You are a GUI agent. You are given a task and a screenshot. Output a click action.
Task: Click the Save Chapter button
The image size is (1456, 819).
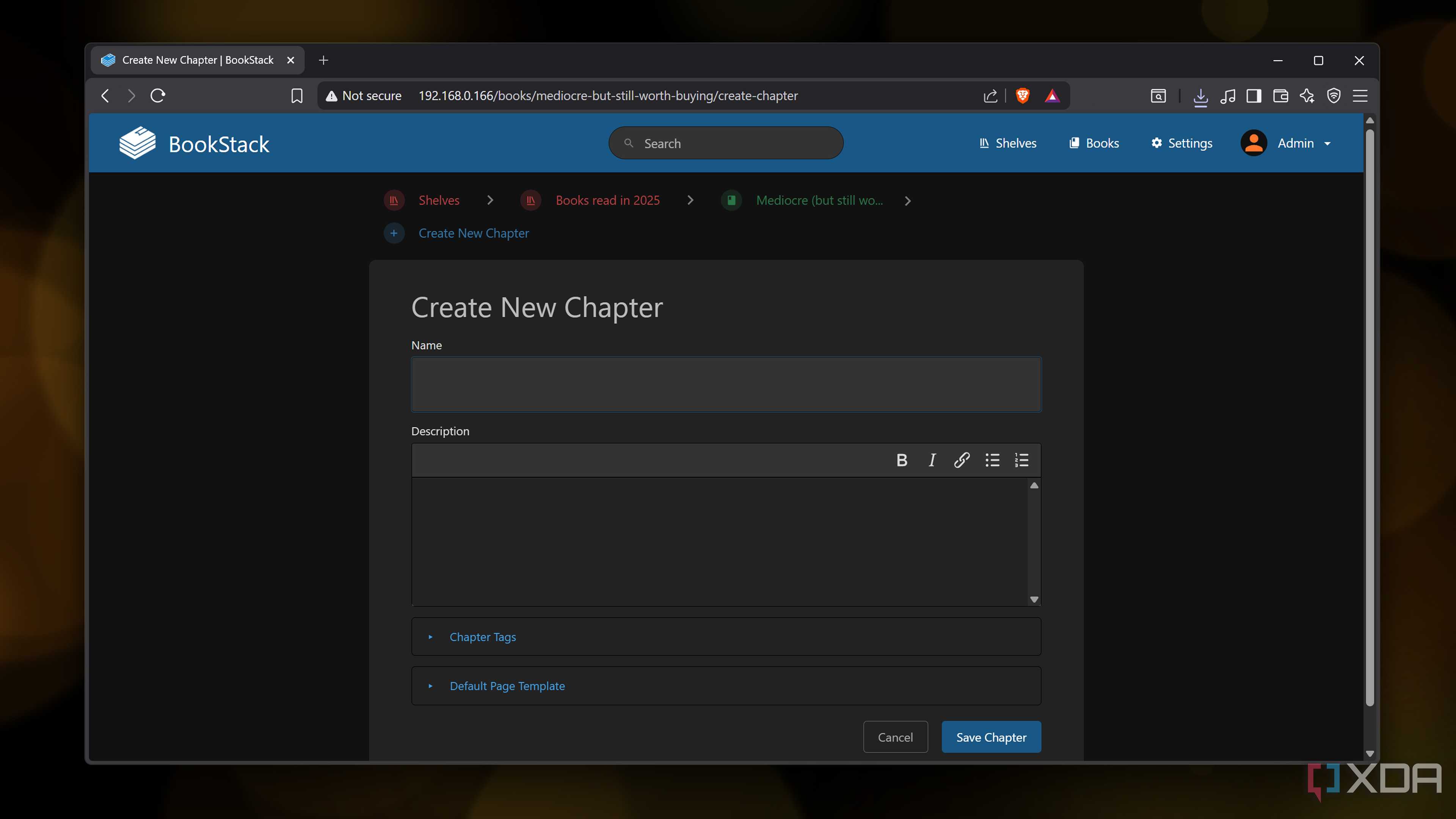coord(991,737)
